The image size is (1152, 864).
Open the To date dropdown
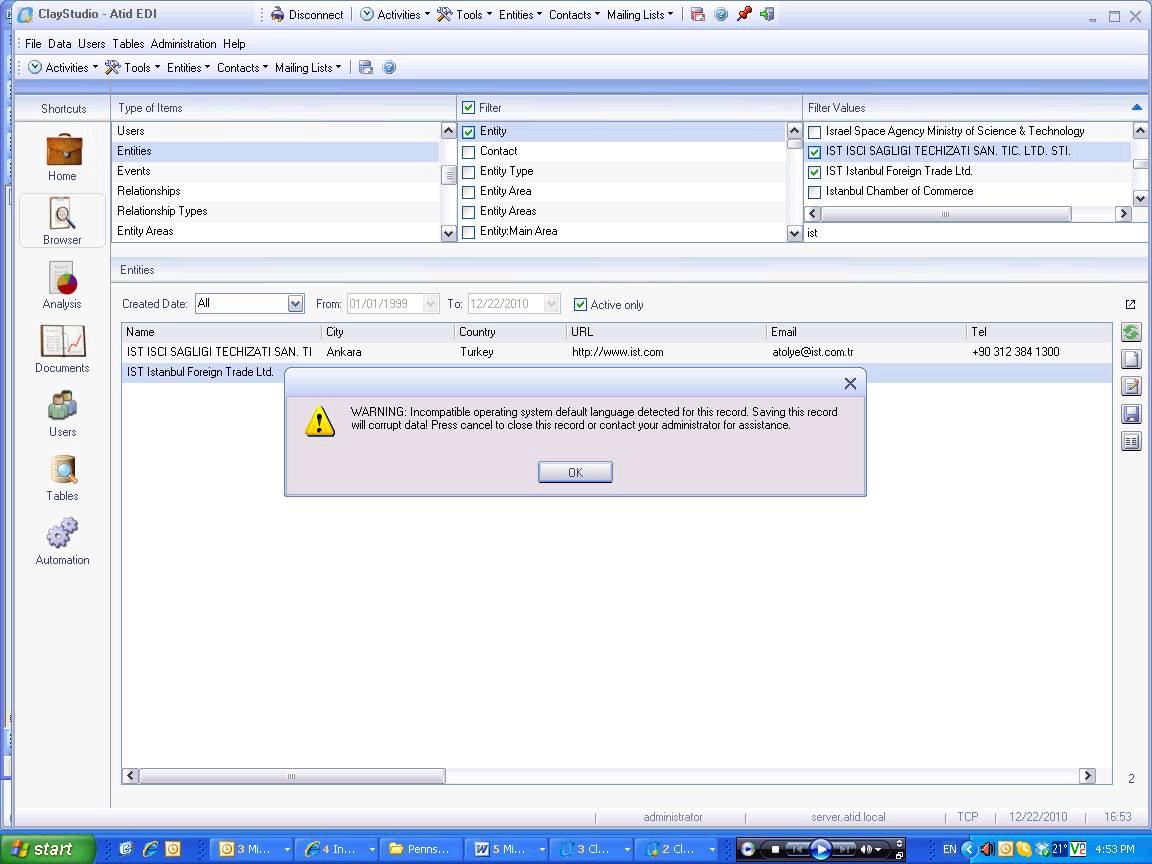pyautogui.click(x=552, y=303)
